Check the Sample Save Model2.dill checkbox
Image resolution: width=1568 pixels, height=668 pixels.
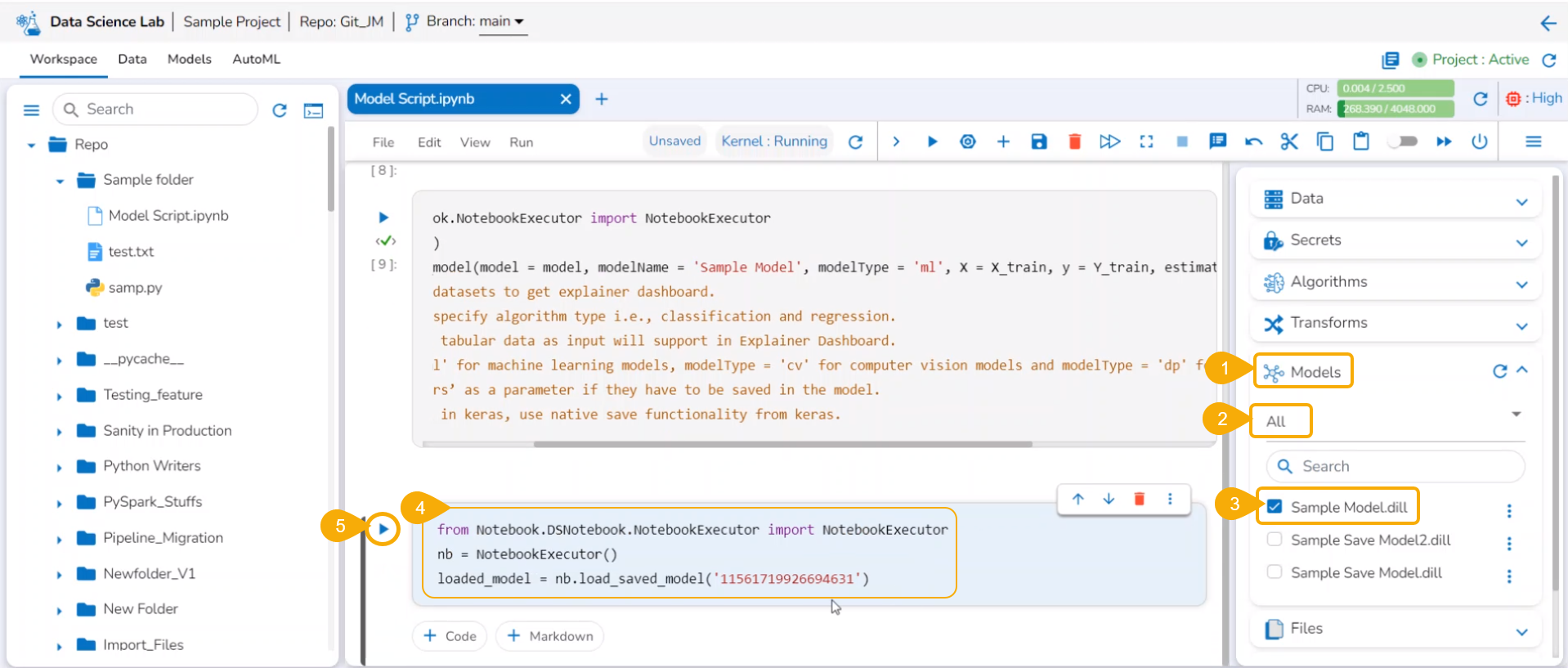1275,540
